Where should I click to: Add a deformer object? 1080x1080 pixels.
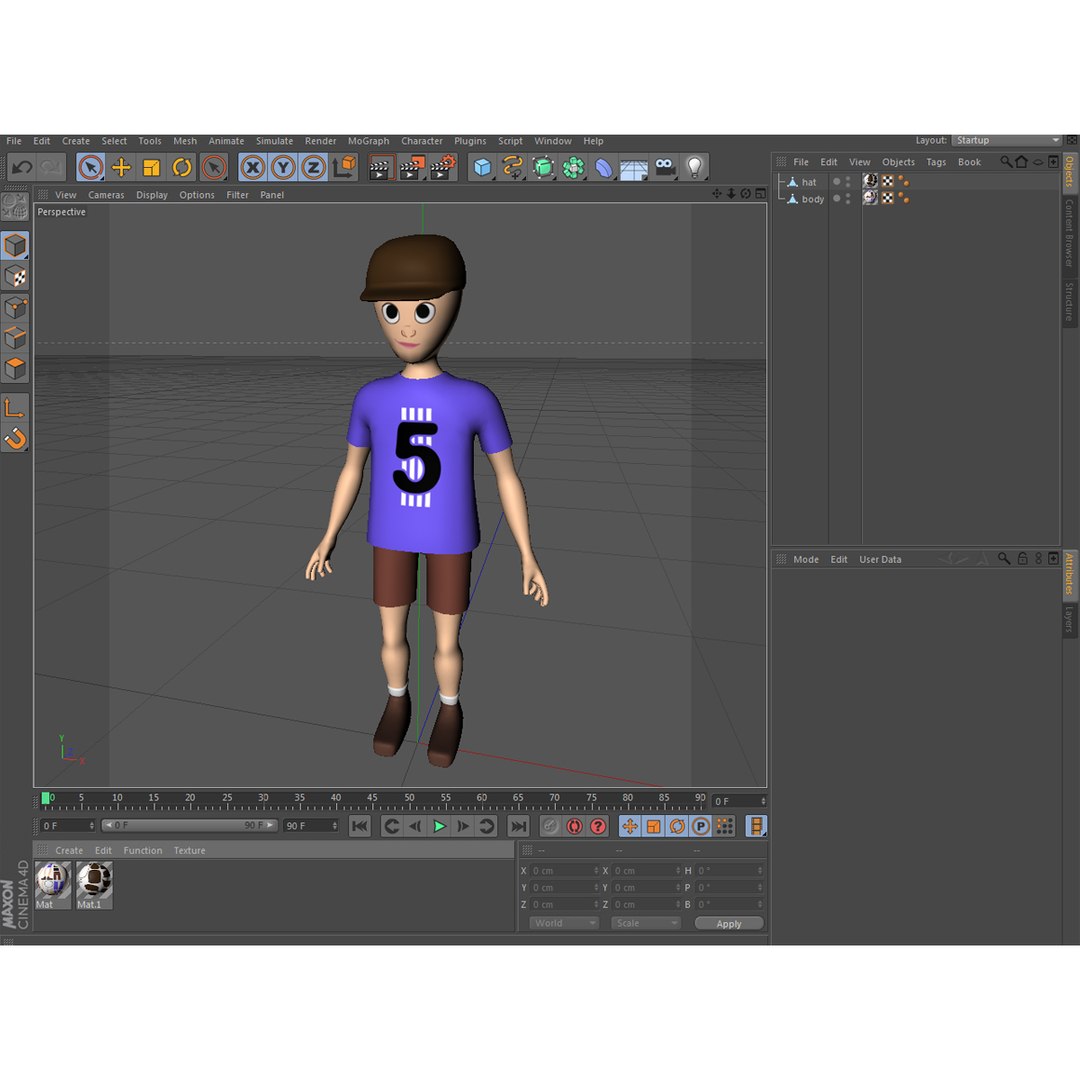pyautogui.click(x=603, y=167)
